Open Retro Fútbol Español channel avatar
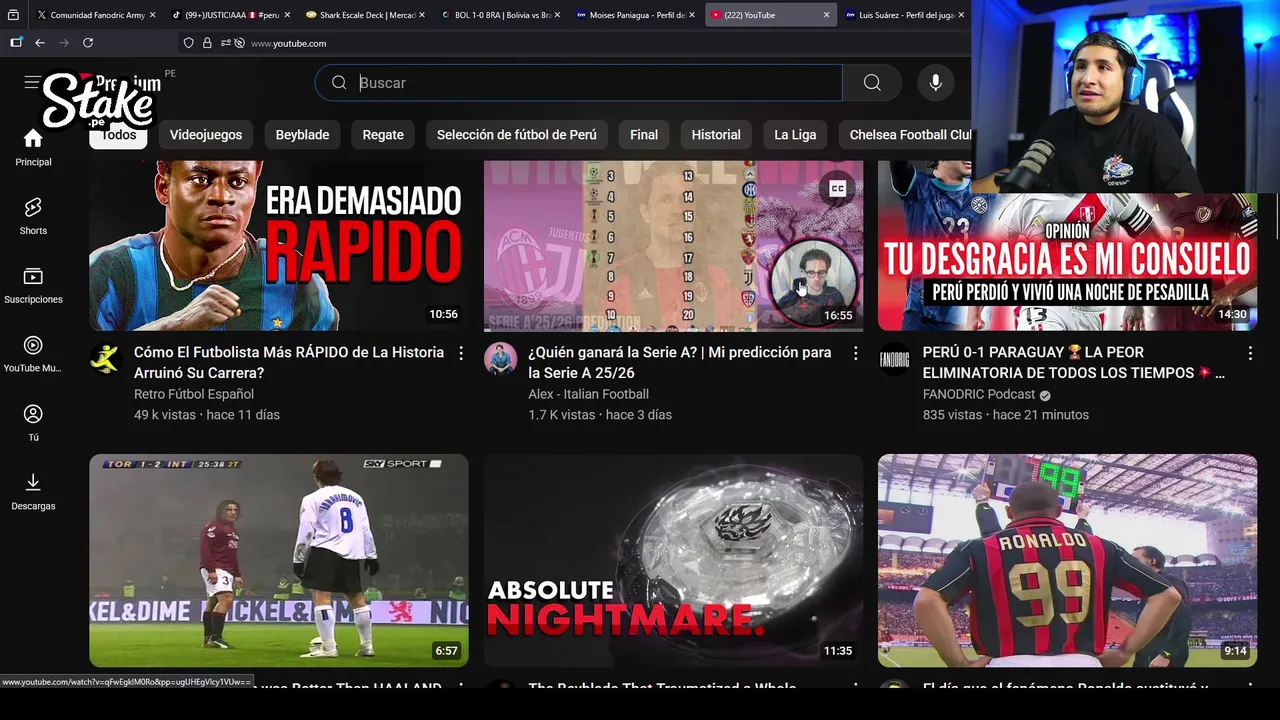Image resolution: width=1280 pixels, height=720 pixels. pos(106,359)
